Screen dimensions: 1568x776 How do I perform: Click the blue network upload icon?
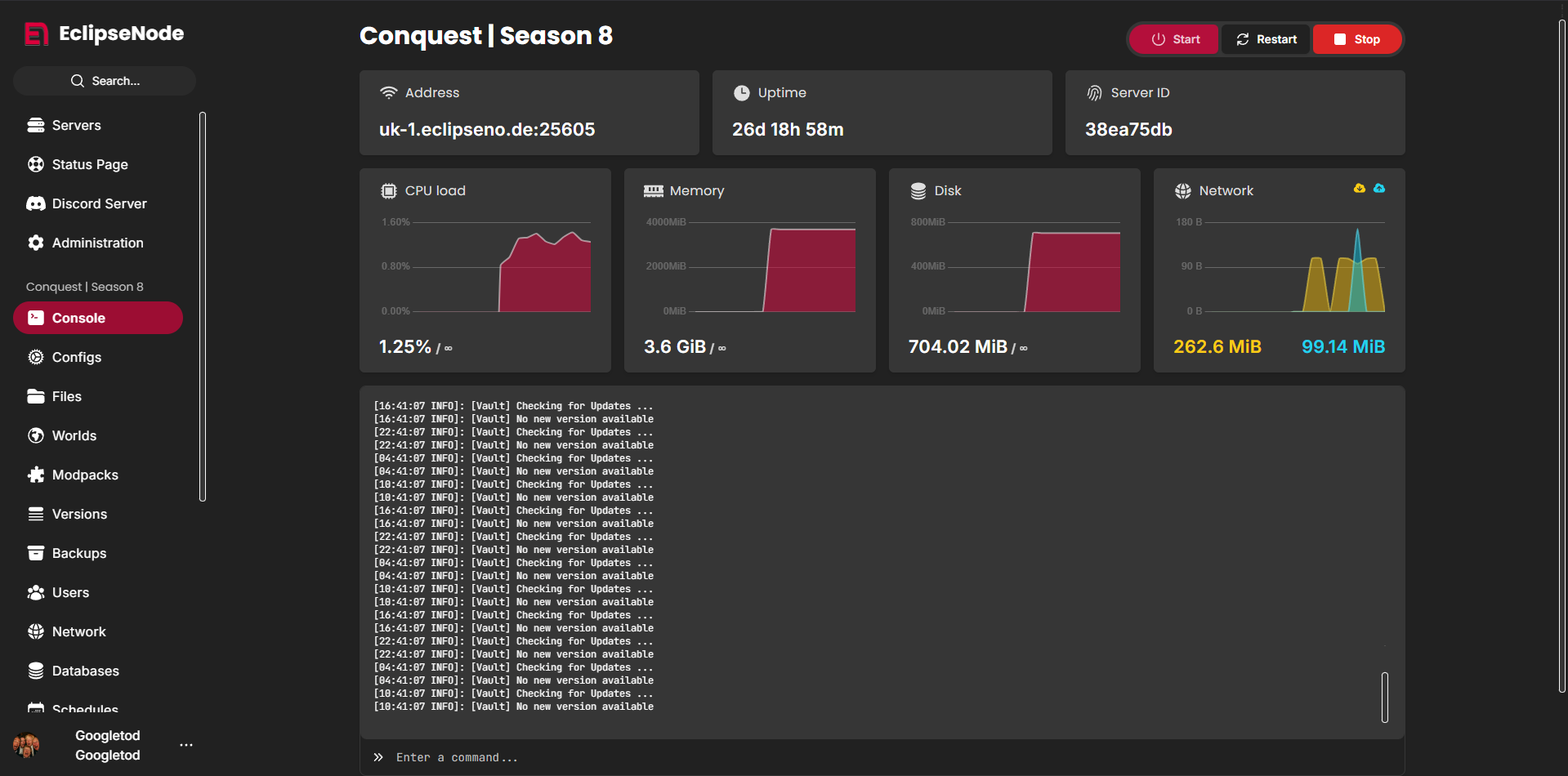tap(1379, 189)
